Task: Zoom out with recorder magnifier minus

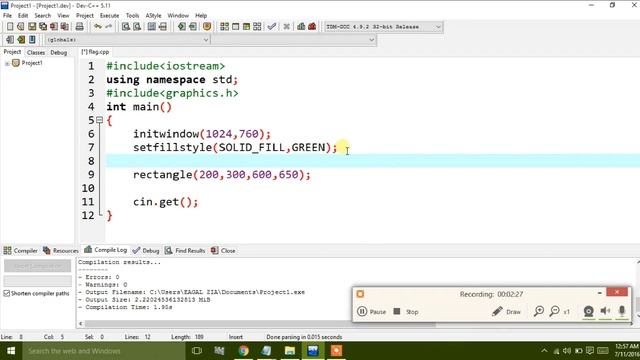Action: click(554, 311)
